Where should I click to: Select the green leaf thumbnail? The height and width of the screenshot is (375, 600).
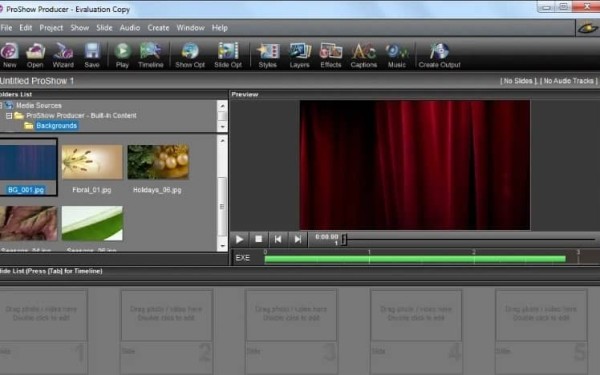coord(92,223)
